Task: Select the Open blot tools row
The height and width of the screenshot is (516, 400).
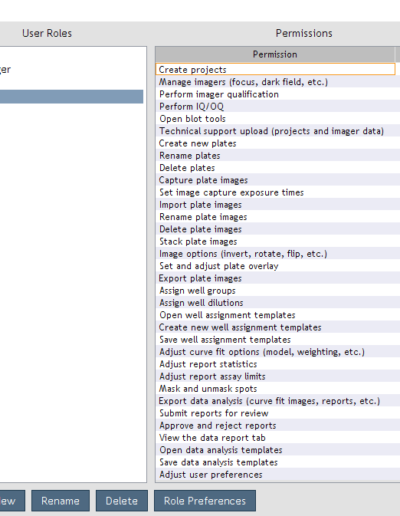Action: (x=278, y=119)
